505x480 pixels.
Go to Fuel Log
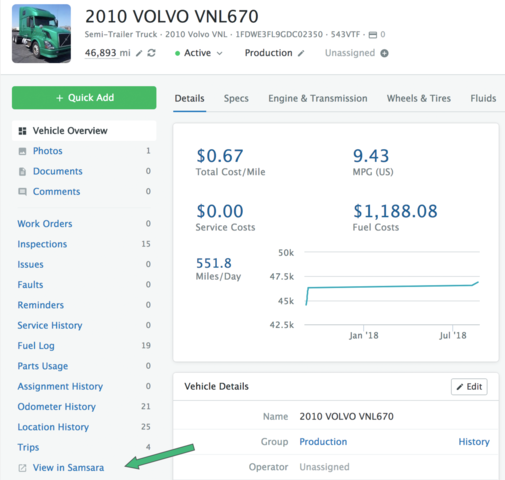tap(36, 346)
